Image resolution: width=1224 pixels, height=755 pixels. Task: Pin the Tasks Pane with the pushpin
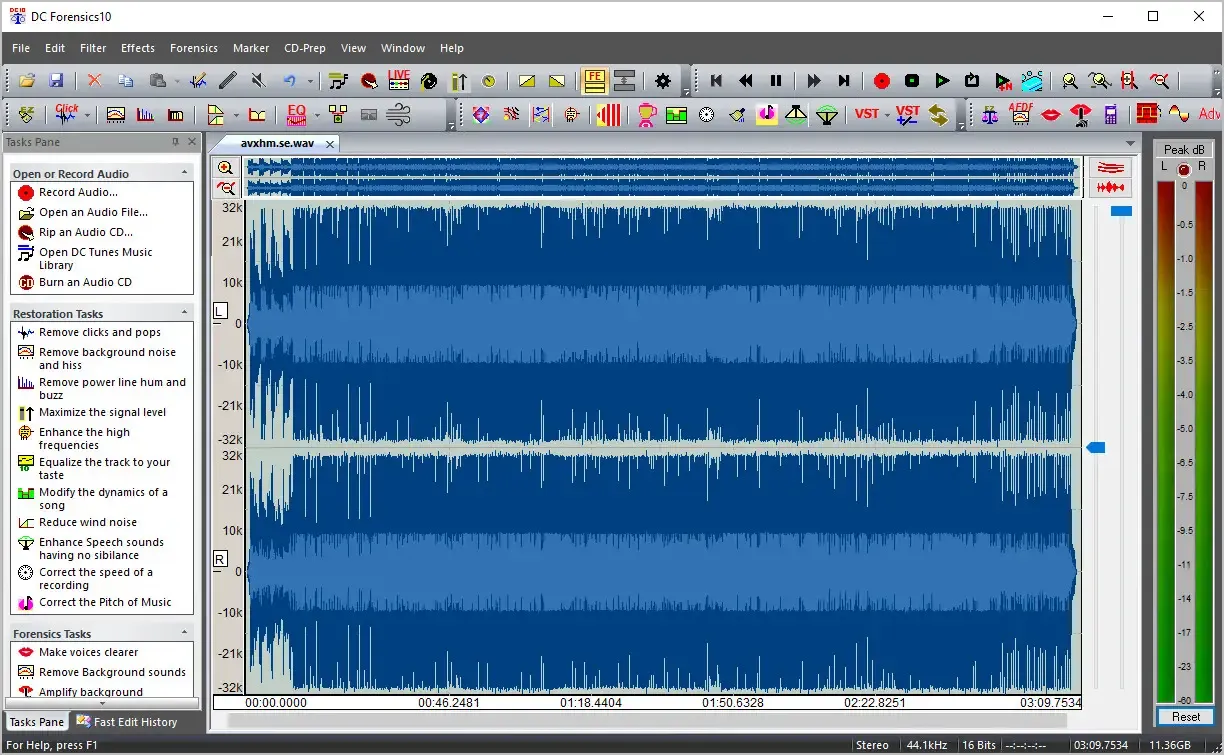(x=176, y=142)
